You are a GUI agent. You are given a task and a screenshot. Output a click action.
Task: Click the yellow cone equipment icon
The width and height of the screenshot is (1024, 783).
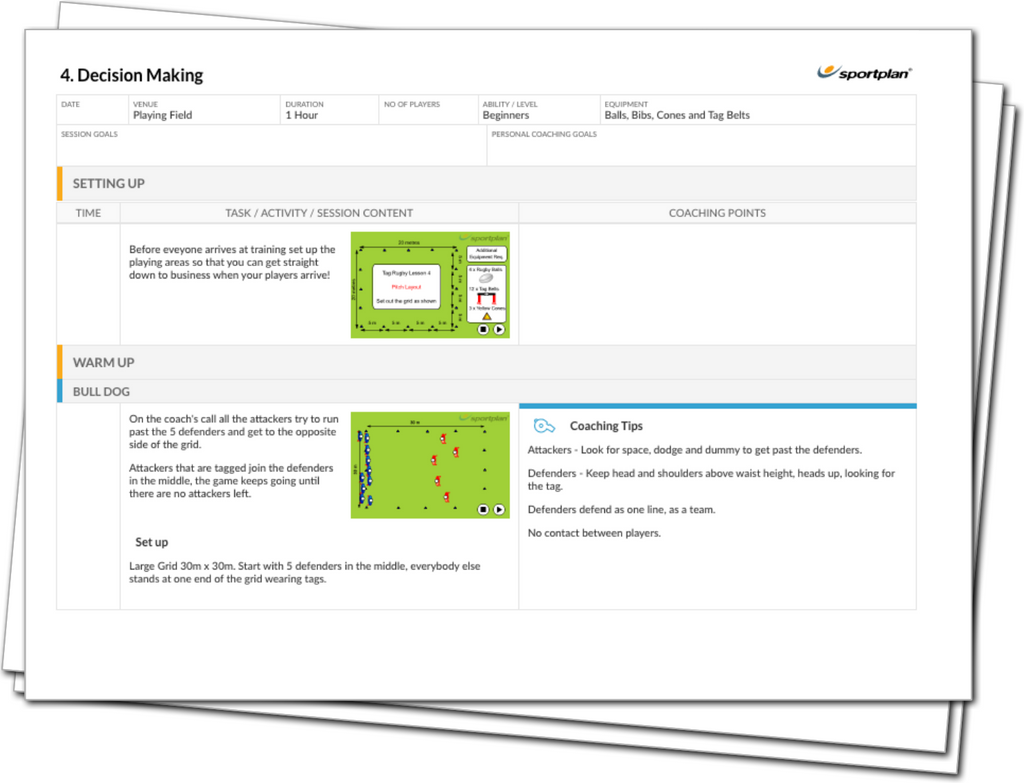(x=487, y=316)
